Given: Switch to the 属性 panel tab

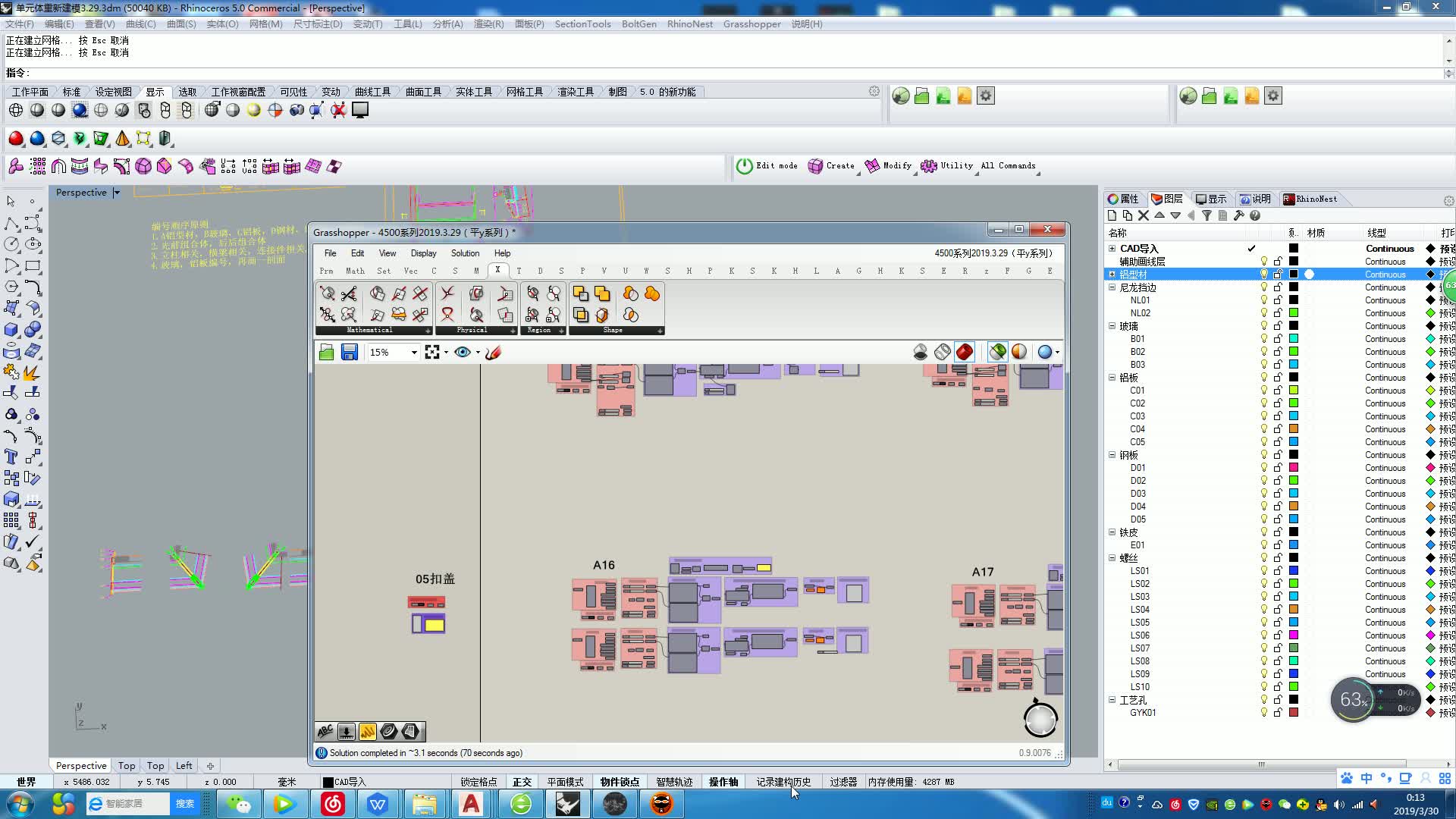Looking at the screenshot, I should pos(1123,199).
